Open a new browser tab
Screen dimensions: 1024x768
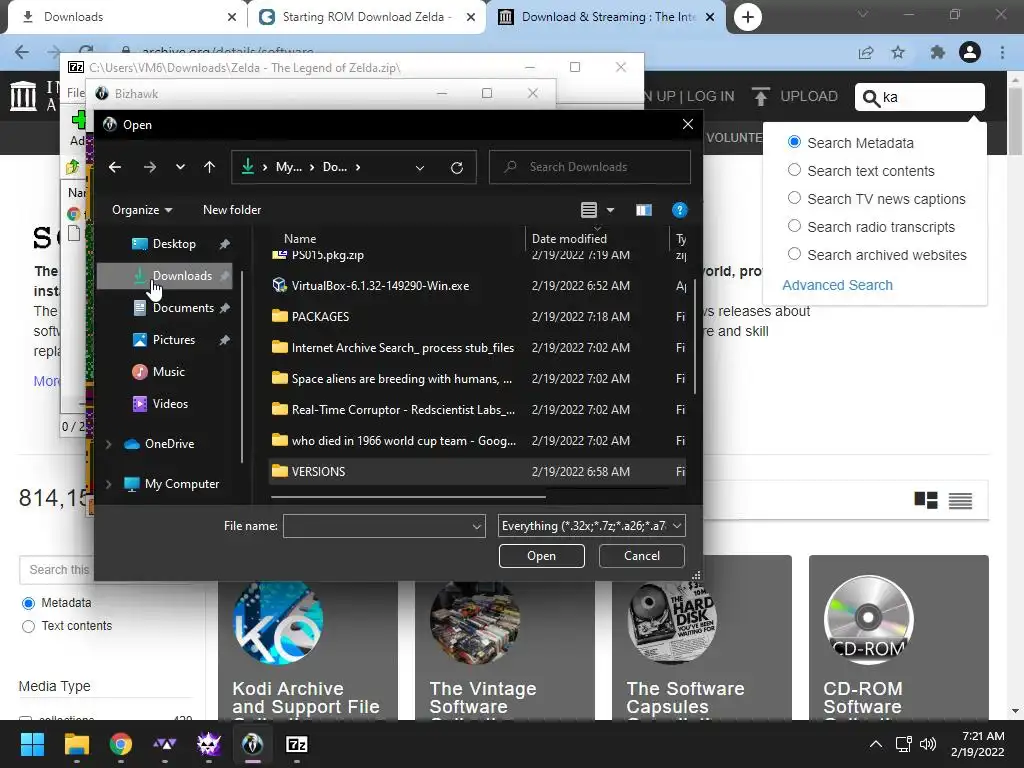pos(748,17)
